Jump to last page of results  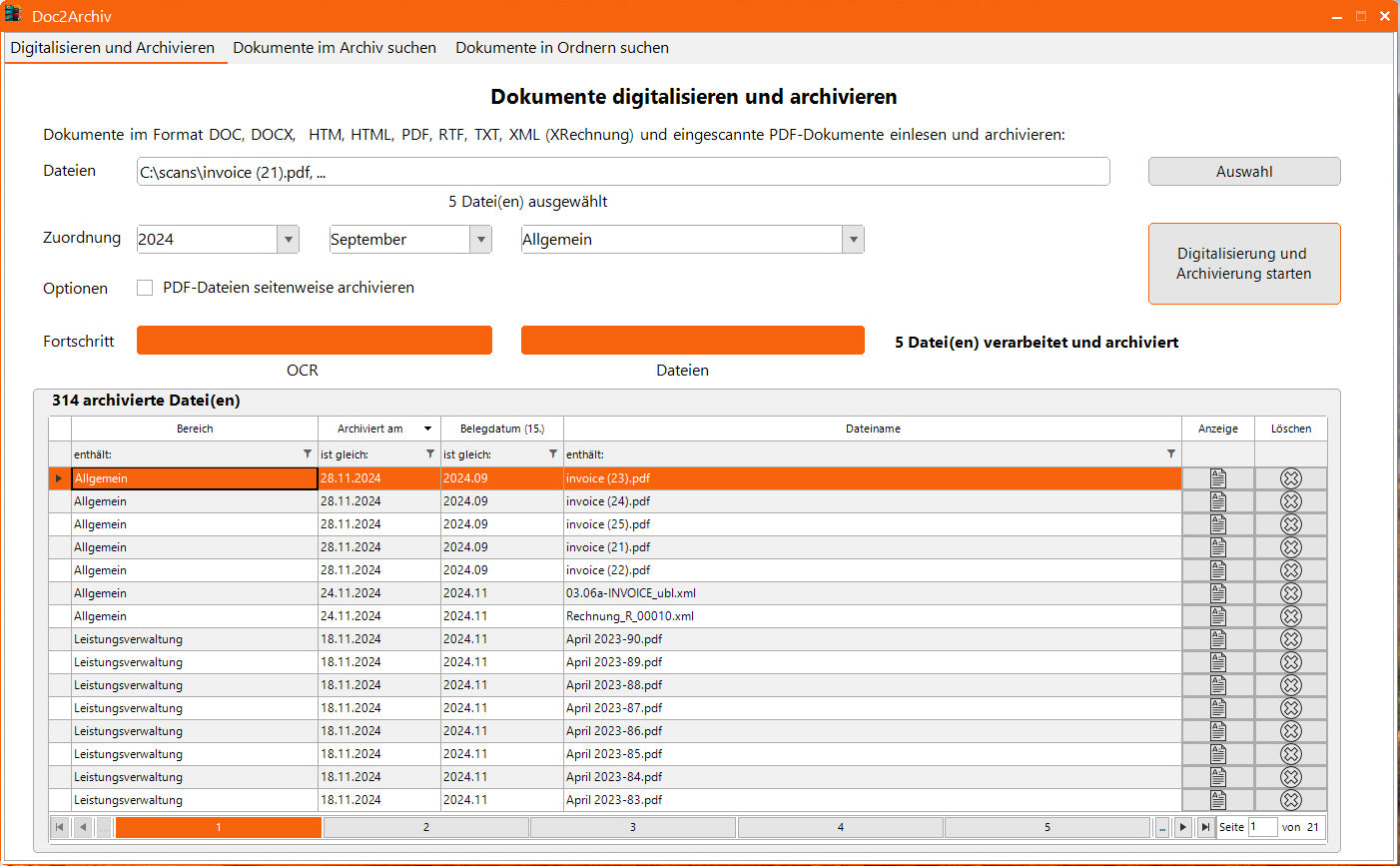(1205, 827)
